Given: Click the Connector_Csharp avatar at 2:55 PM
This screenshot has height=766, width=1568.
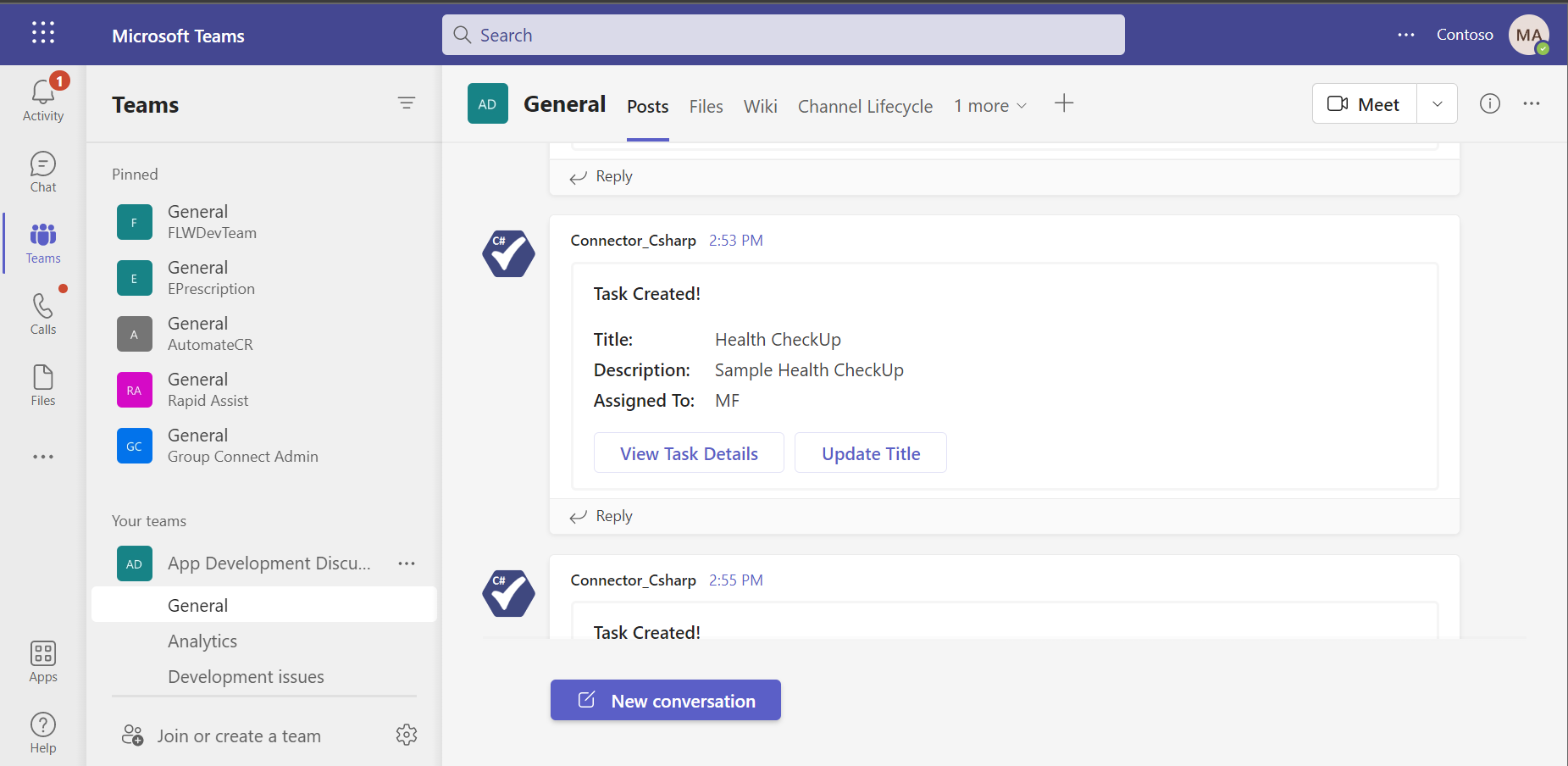Looking at the screenshot, I should [508, 593].
